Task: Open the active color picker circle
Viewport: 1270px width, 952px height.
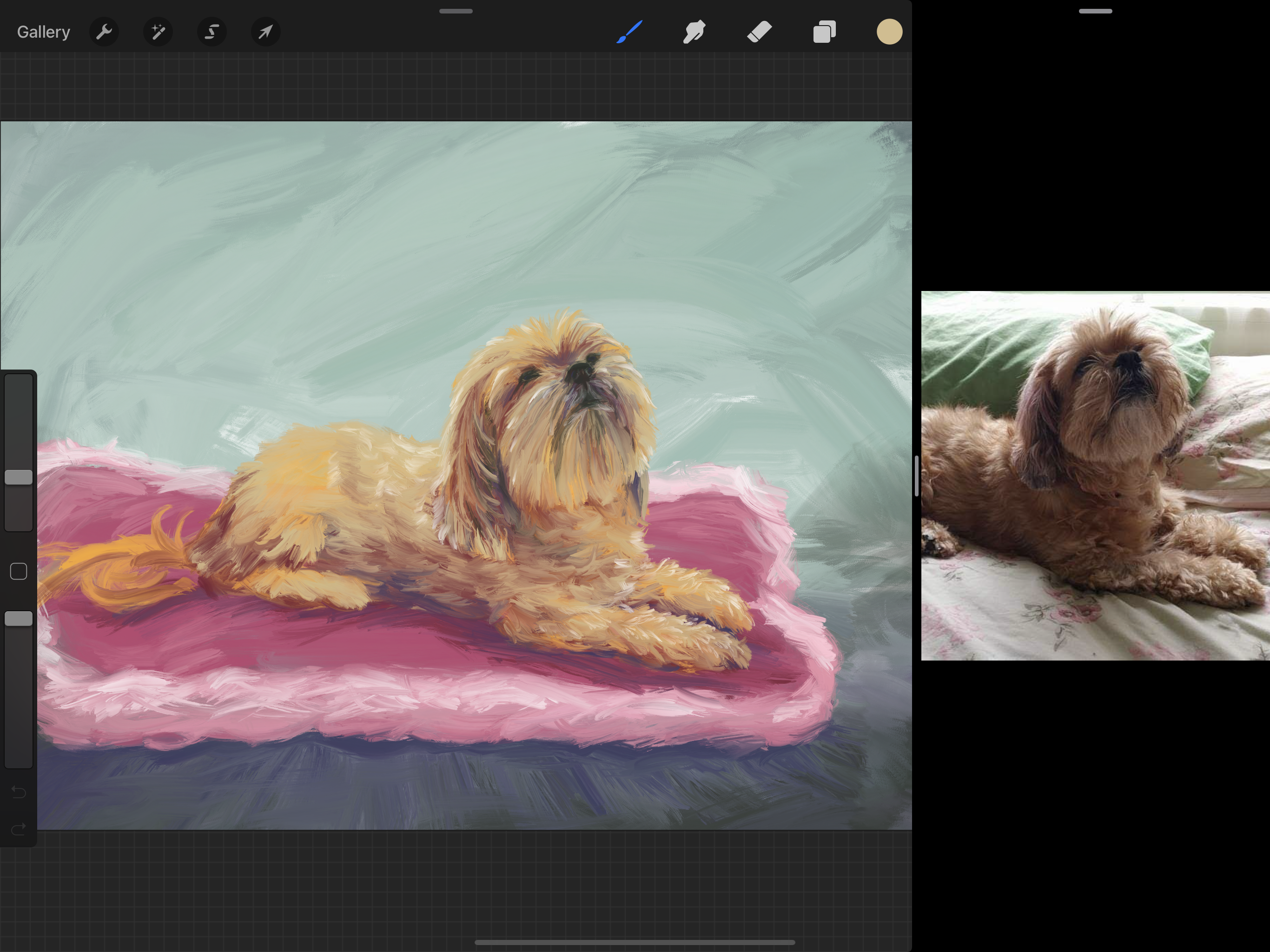Action: click(x=889, y=32)
